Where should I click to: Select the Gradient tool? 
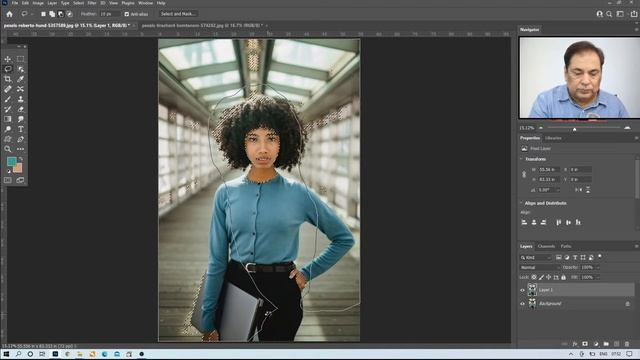click(x=8, y=119)
